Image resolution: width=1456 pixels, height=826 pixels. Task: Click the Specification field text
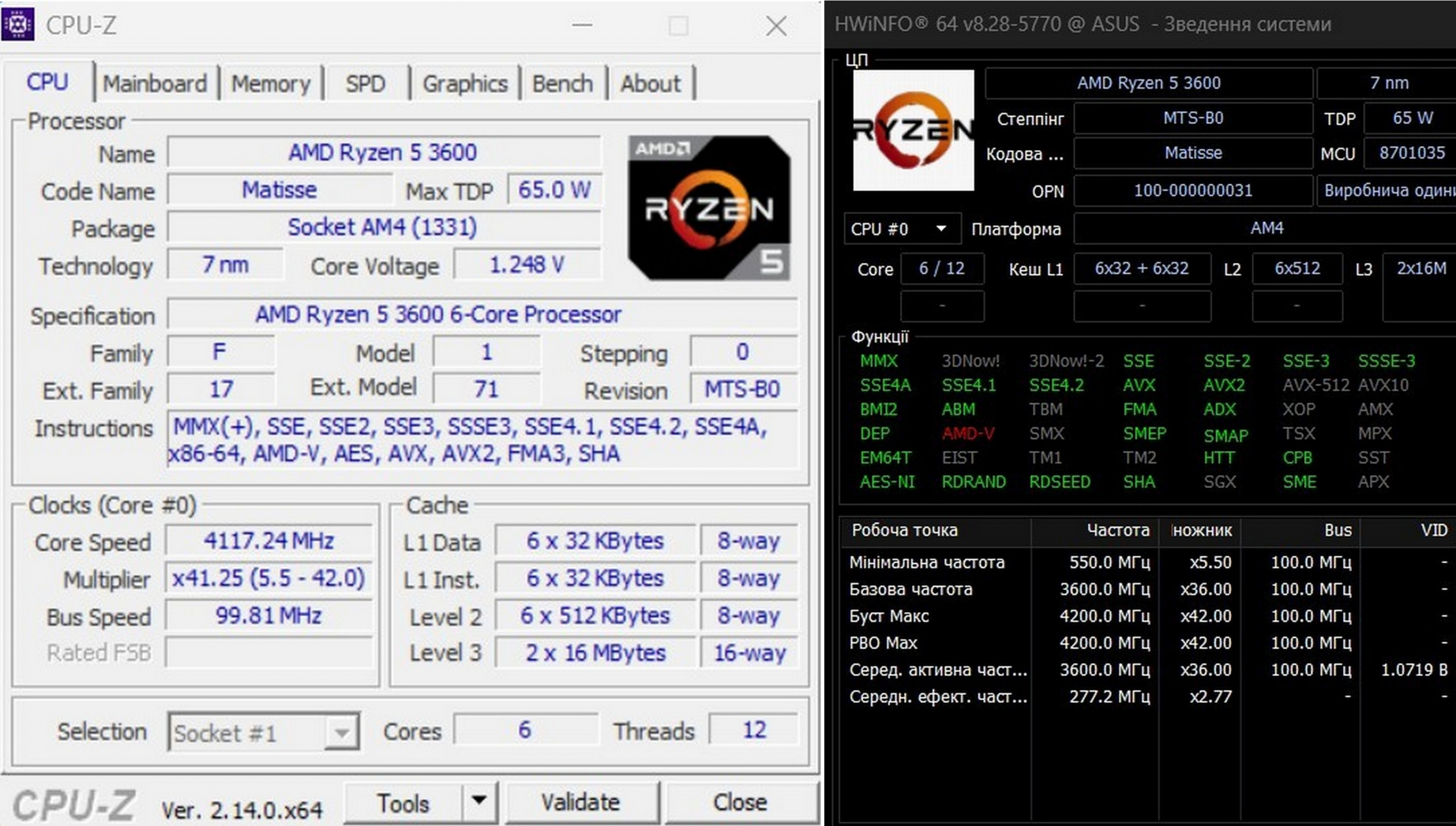pyautogui.click(x=438, y=315)
